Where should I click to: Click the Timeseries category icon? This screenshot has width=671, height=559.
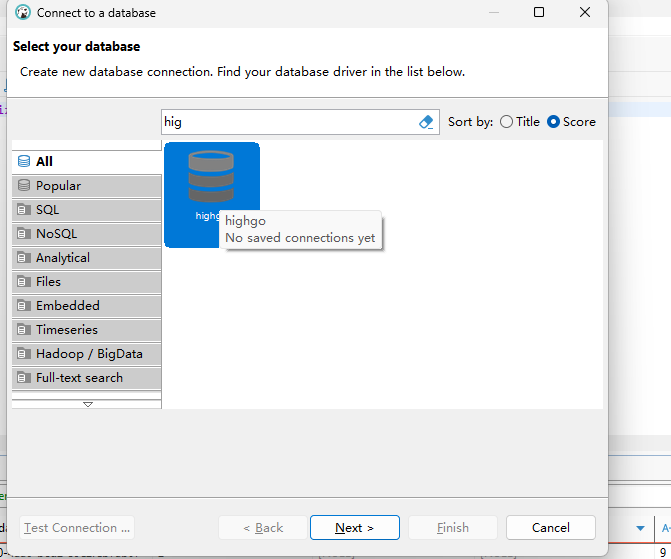pos(24,330)
